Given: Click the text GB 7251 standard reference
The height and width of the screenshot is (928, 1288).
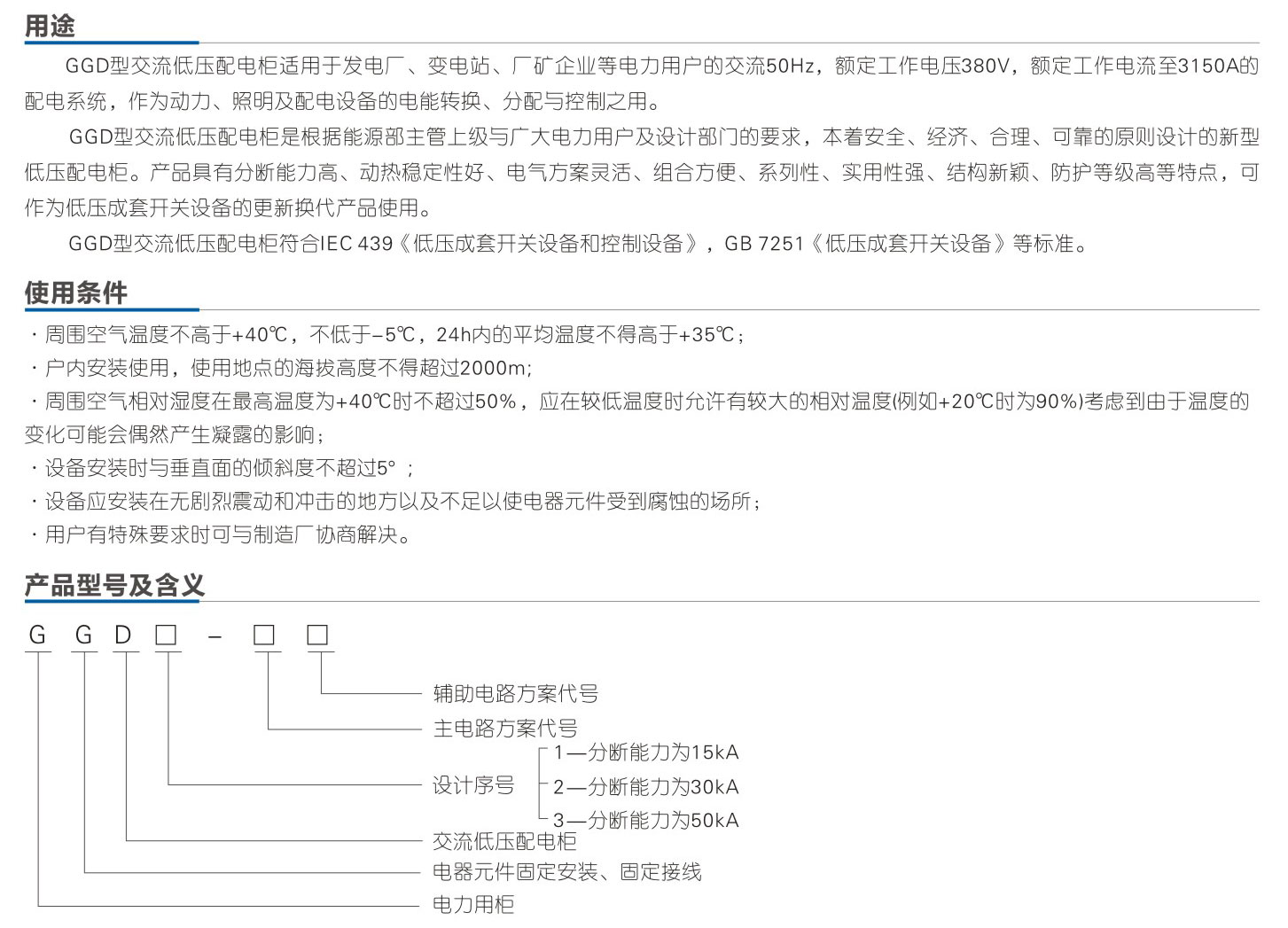Looking at the screenshot, I should (763, 243).
